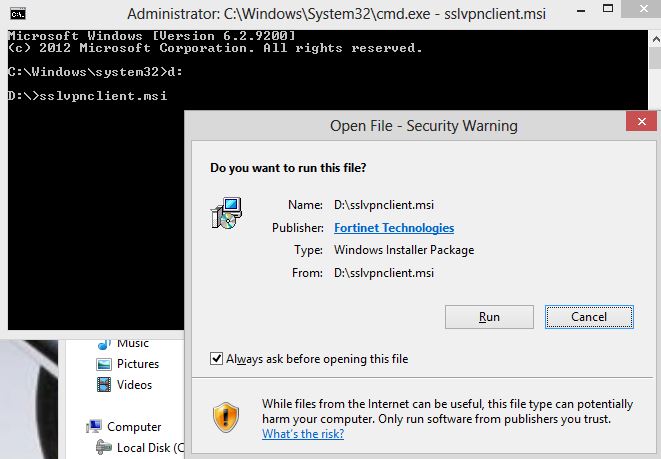This screenshot has width=661, height=459.
Task: Click the Run button
Action: click(489, 317)
